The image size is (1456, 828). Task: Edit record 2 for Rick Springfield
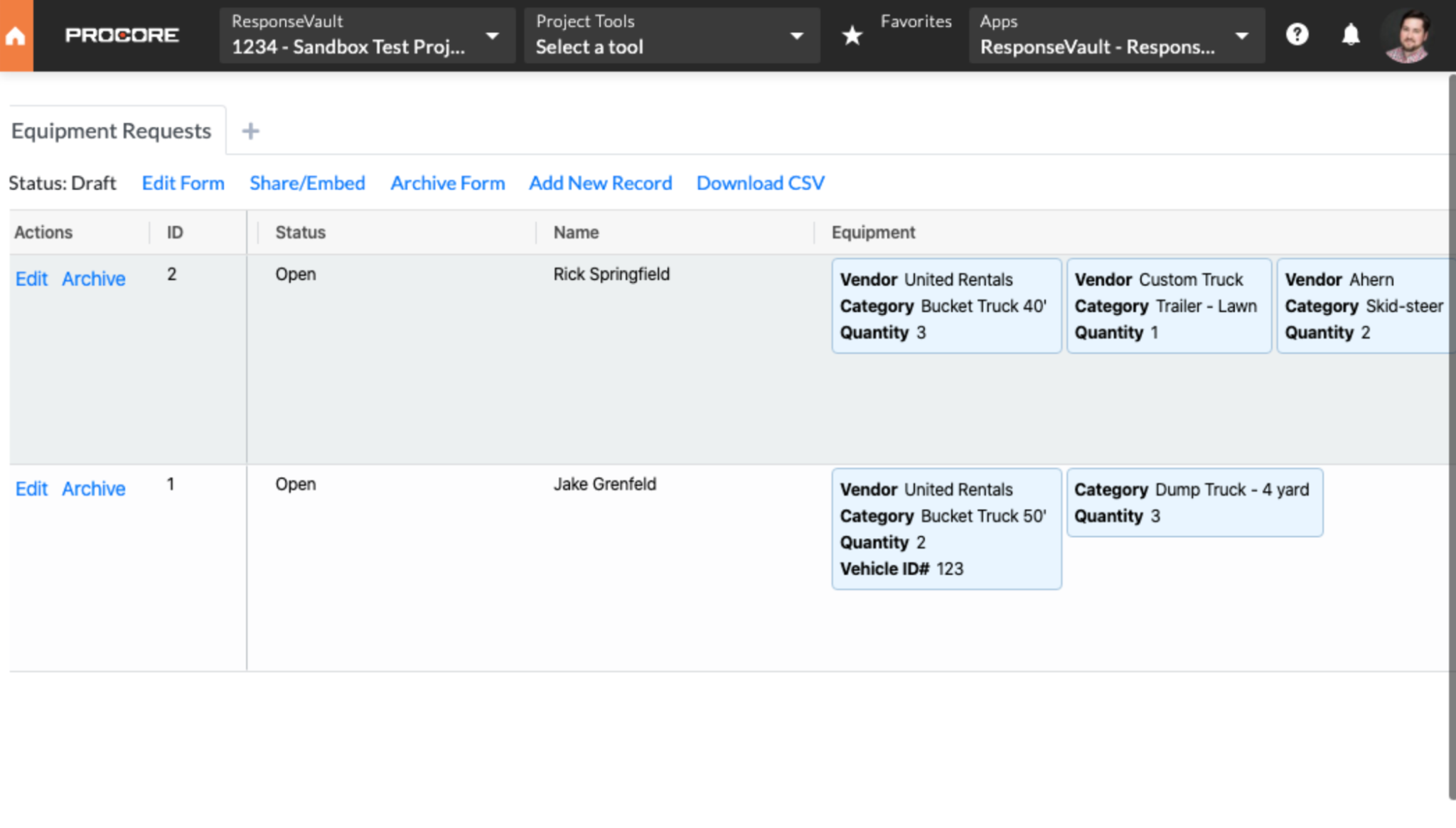(31, 279)
